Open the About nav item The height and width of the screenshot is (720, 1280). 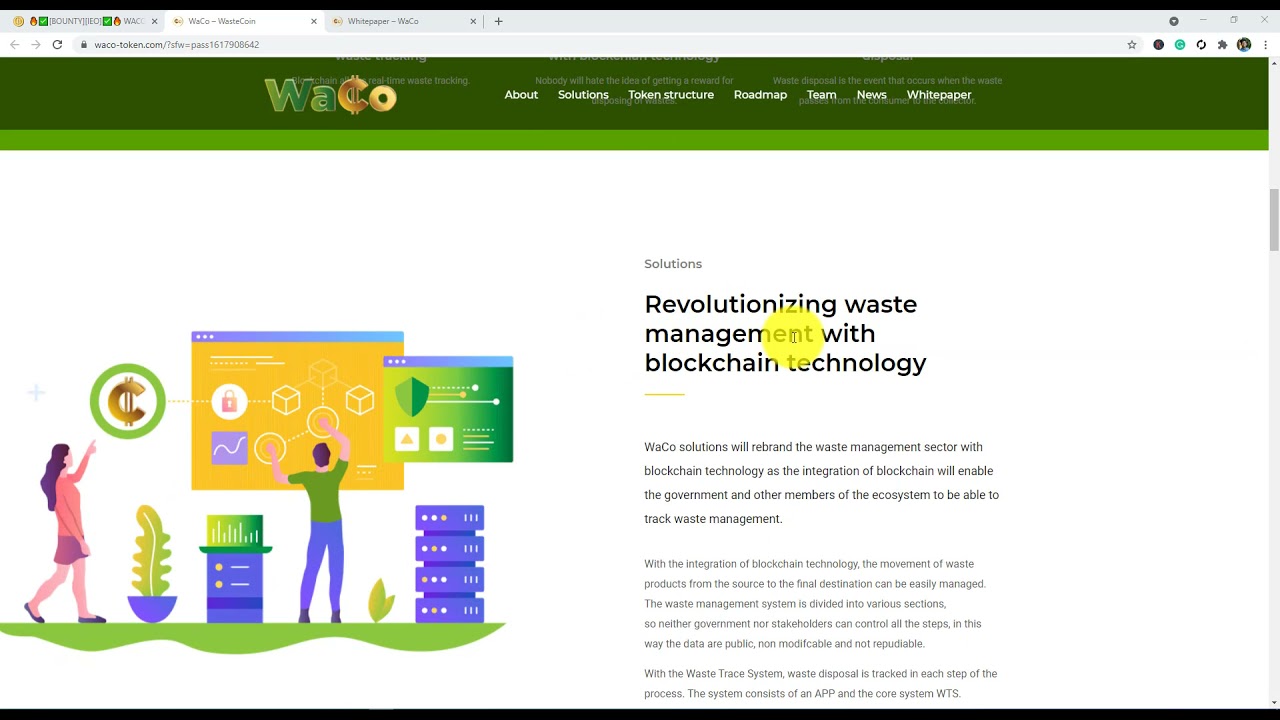[521, 95]
